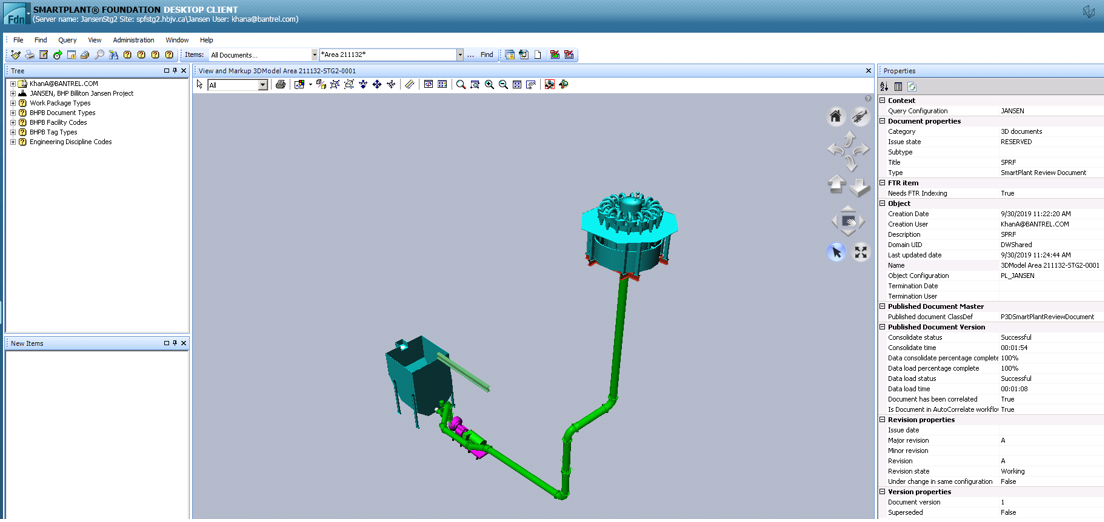Image resolution: width=1104 pixels, height=522 pixels.
Task: Expand the BHPB Document Types tree node
Action: [x=13, y=113]
